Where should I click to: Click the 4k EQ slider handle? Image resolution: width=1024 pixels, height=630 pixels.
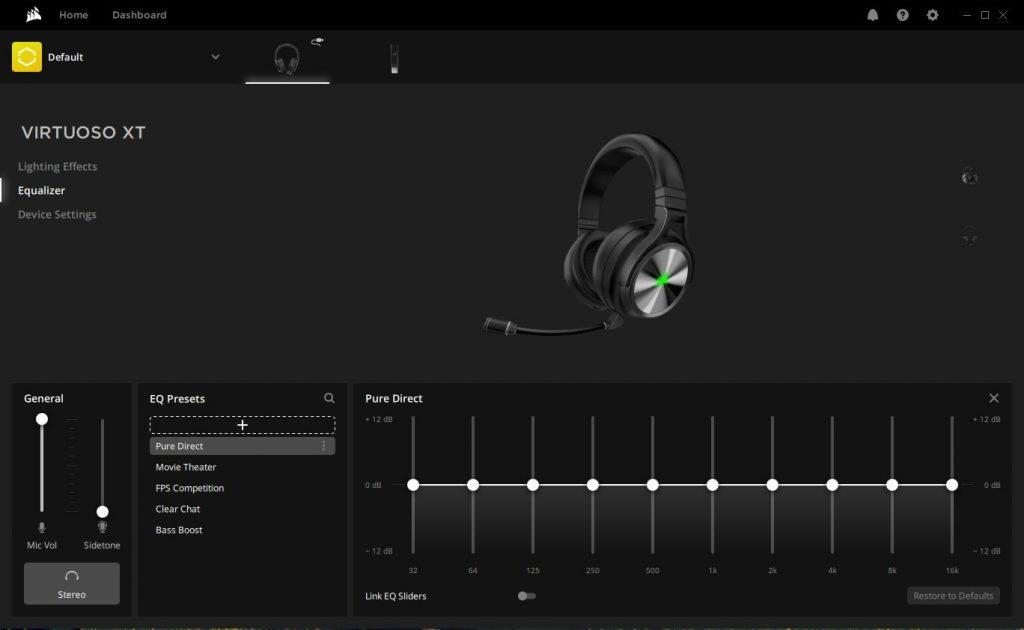click(832, 485)
